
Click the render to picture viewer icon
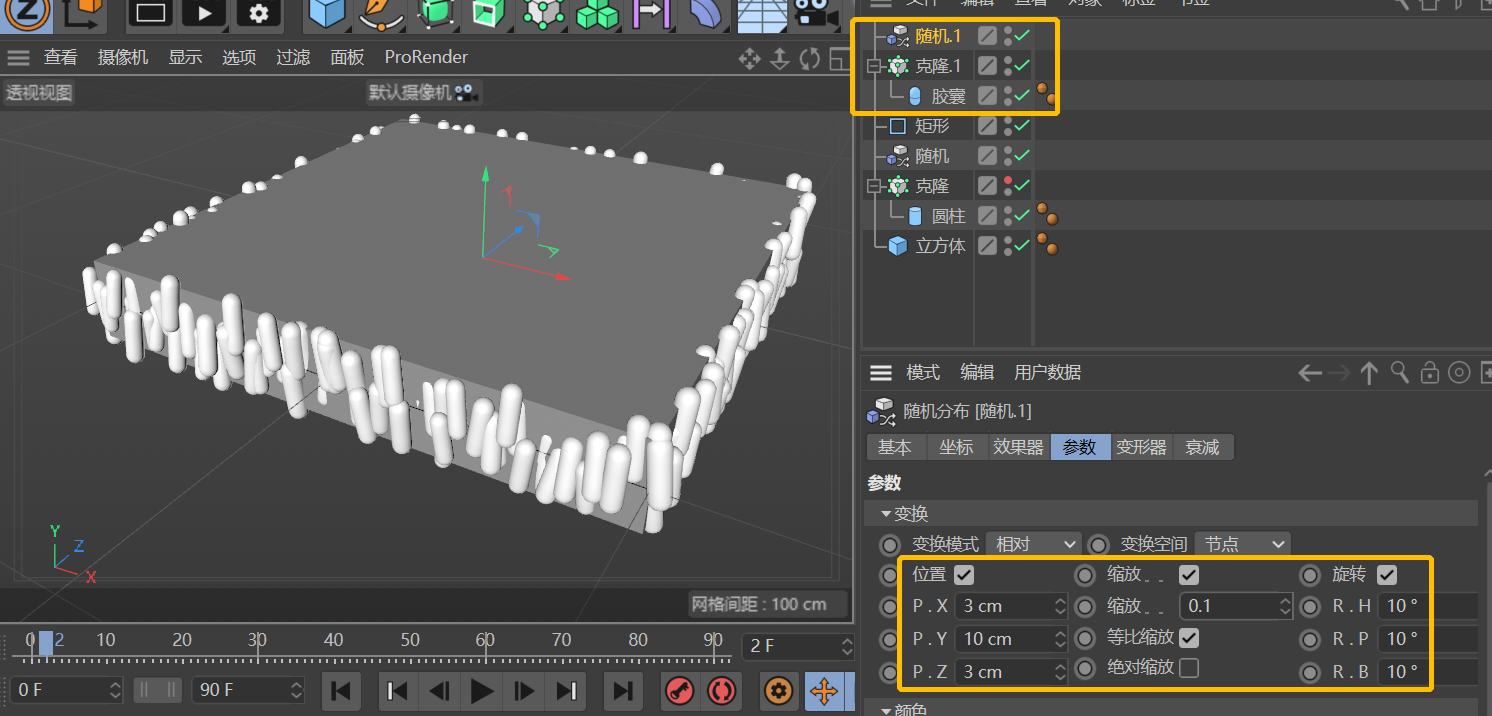[x=204, y=14]
